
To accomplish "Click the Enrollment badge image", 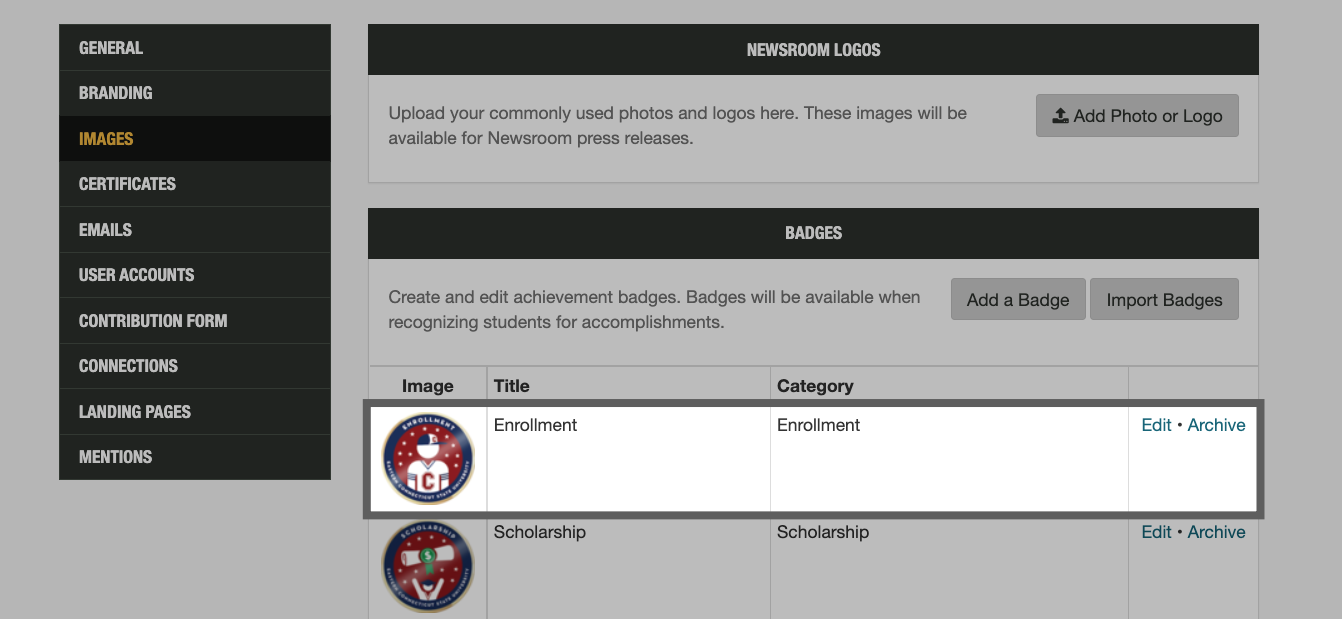I will pos(427,458).
